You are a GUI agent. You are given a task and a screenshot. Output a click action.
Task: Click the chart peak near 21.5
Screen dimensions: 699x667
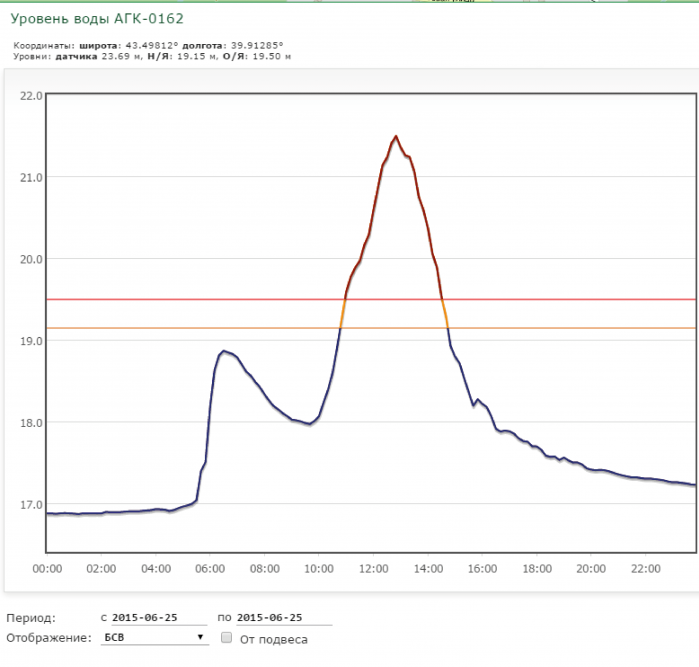pos(396,136)
